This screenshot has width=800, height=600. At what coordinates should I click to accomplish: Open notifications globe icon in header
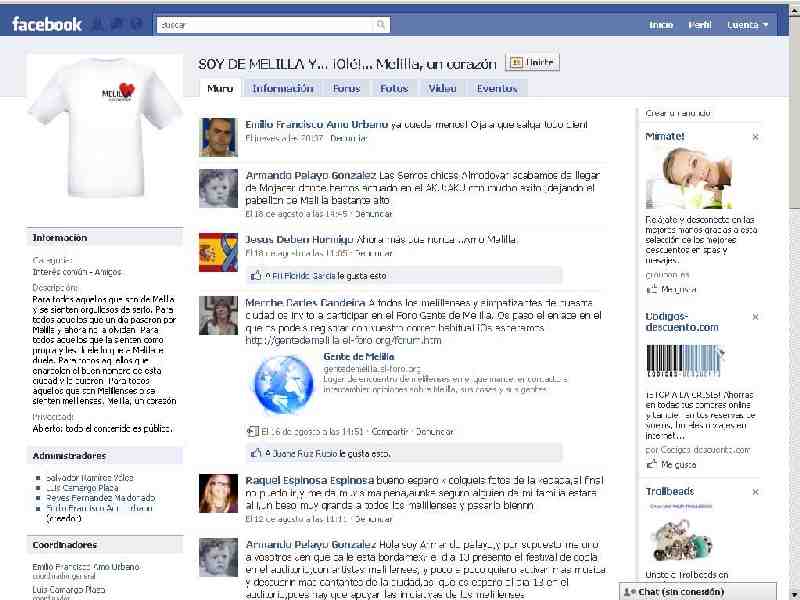[x=136, y=24]
